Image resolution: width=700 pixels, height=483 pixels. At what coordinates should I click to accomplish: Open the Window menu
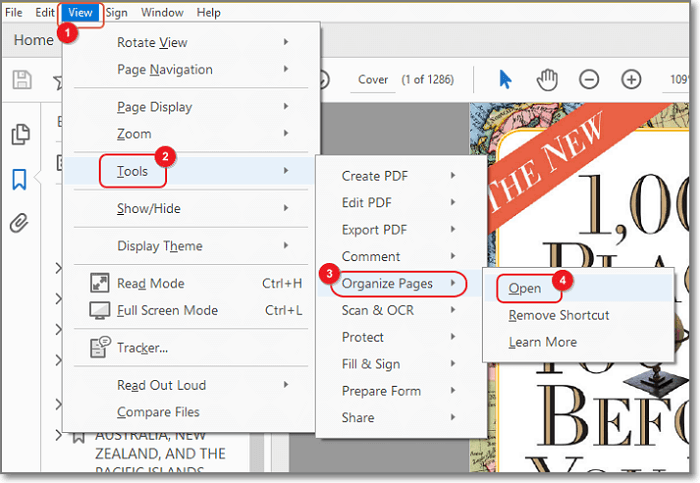[x=161, y=12]
